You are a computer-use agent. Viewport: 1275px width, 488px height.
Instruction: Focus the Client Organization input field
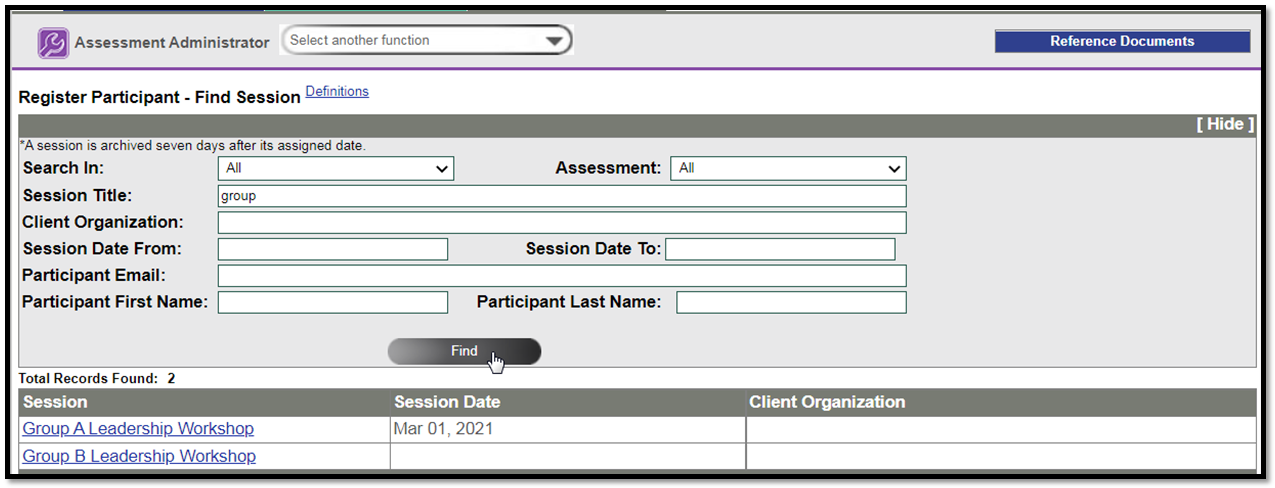click(x=561, y=222)
